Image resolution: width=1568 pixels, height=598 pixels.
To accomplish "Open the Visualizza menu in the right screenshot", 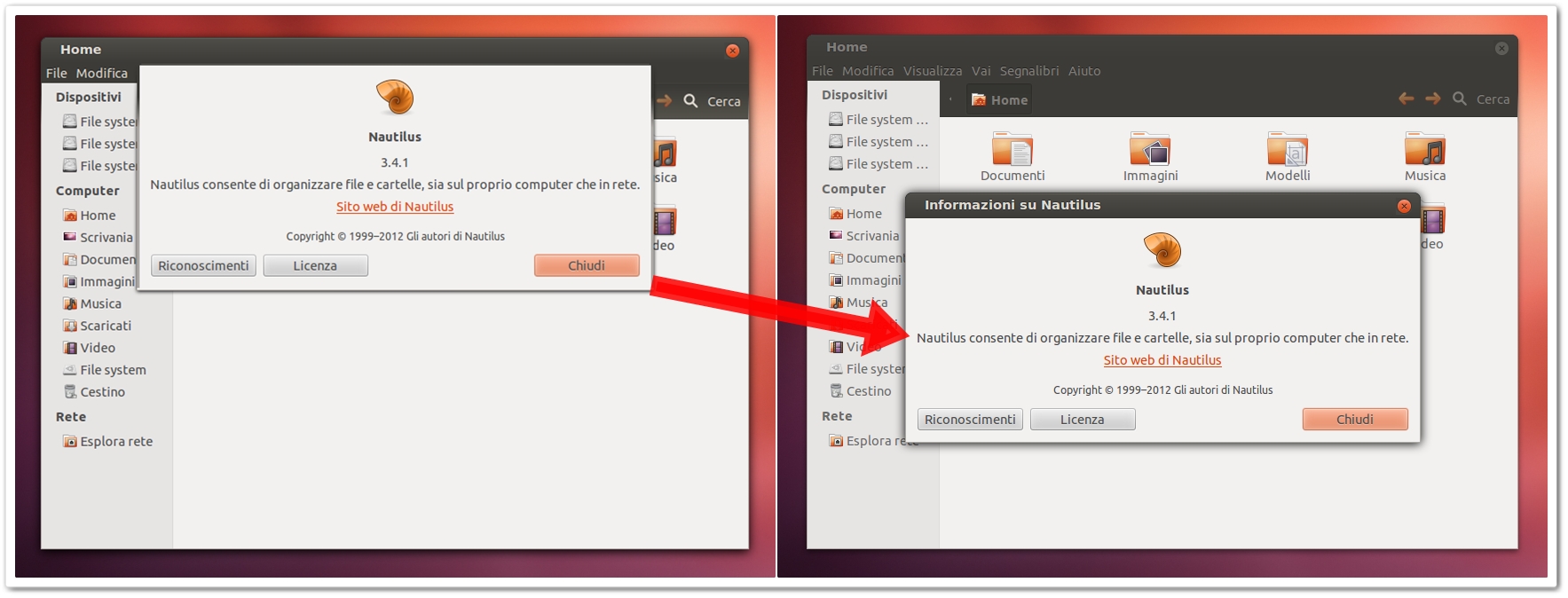I will (x=933, y=71).
